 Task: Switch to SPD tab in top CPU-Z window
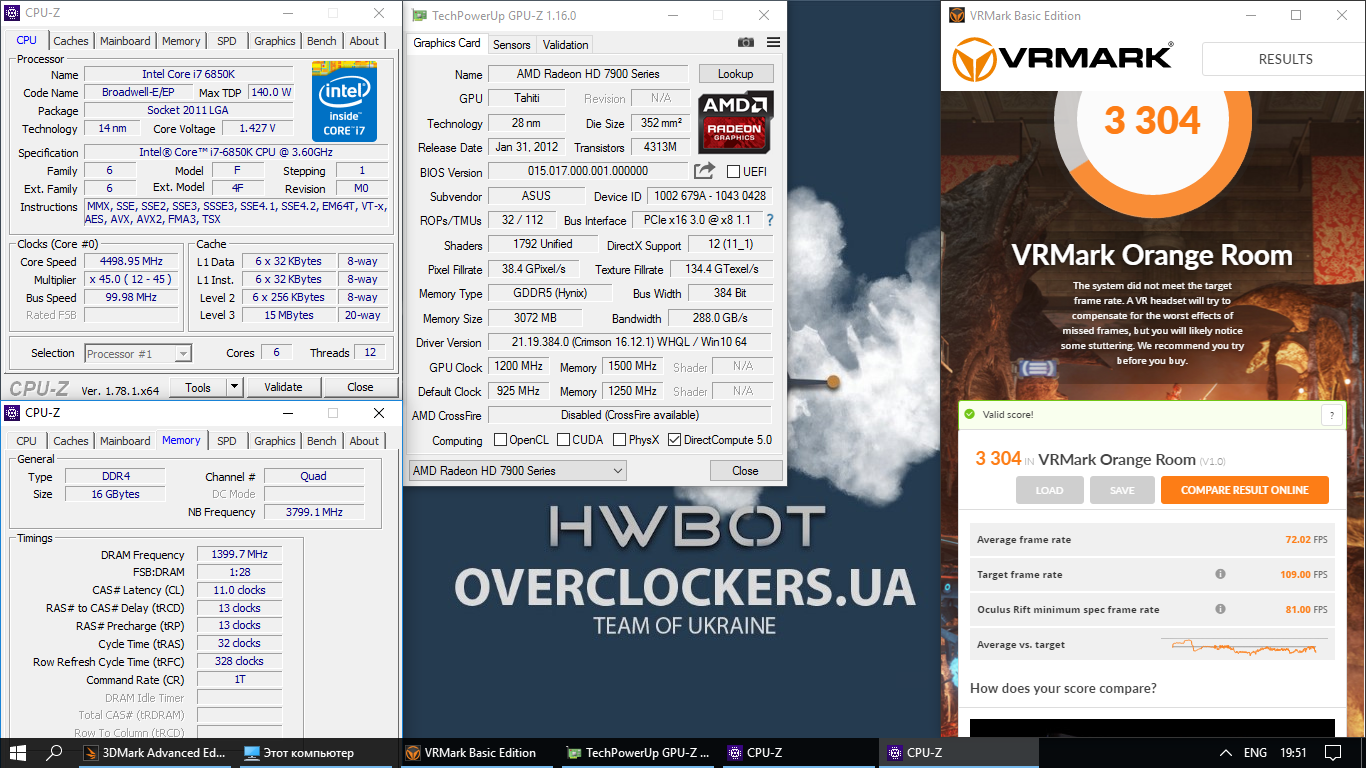(x=227, y=41)
